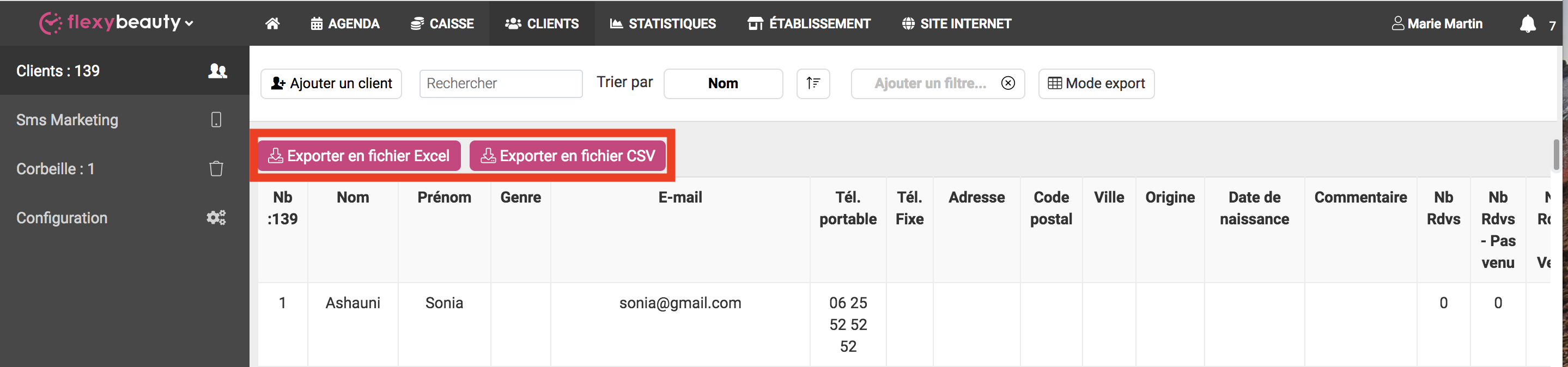The image size is (1568, 367).
Task: Click phone number 06 25 52 52 52
Action: (848, 325)
